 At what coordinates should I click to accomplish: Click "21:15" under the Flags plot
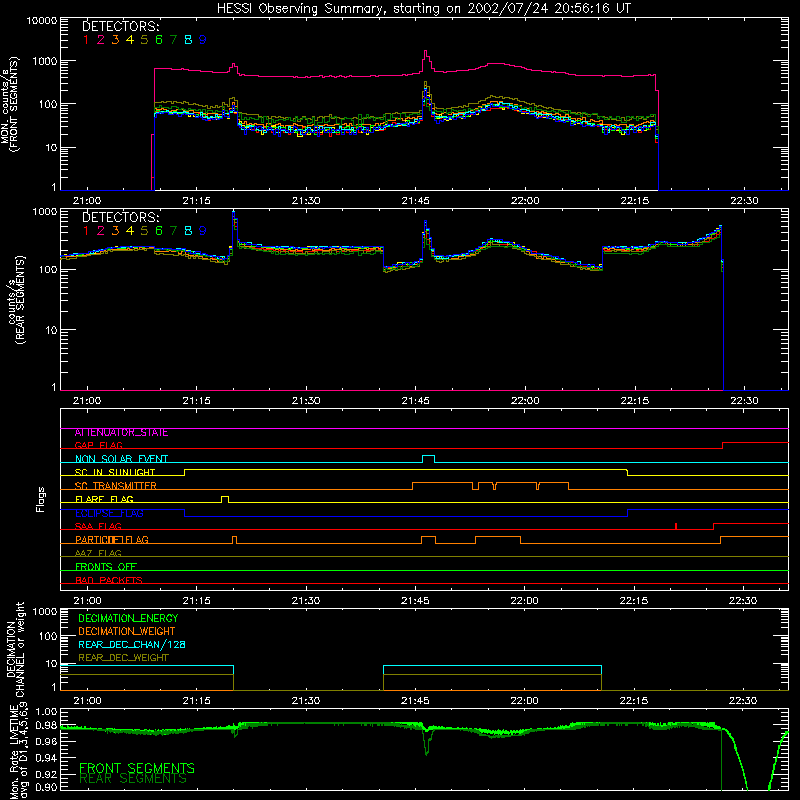pos(196,601)
